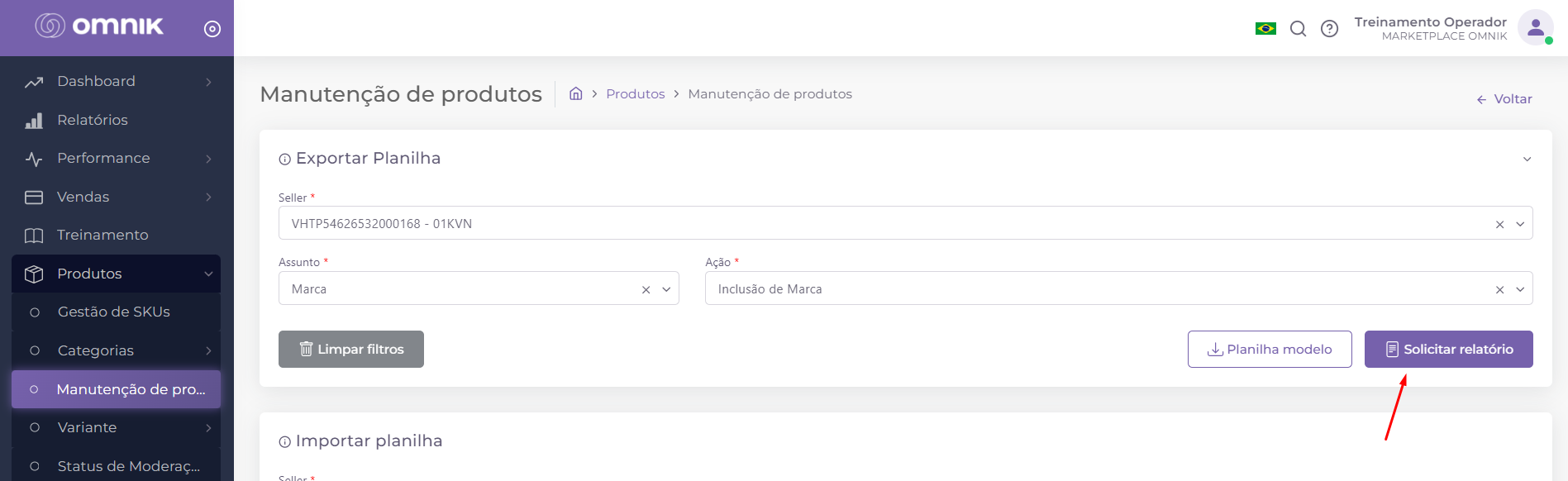Open Gestão de SKUs

pyautogui.click(x=116, y=312)
